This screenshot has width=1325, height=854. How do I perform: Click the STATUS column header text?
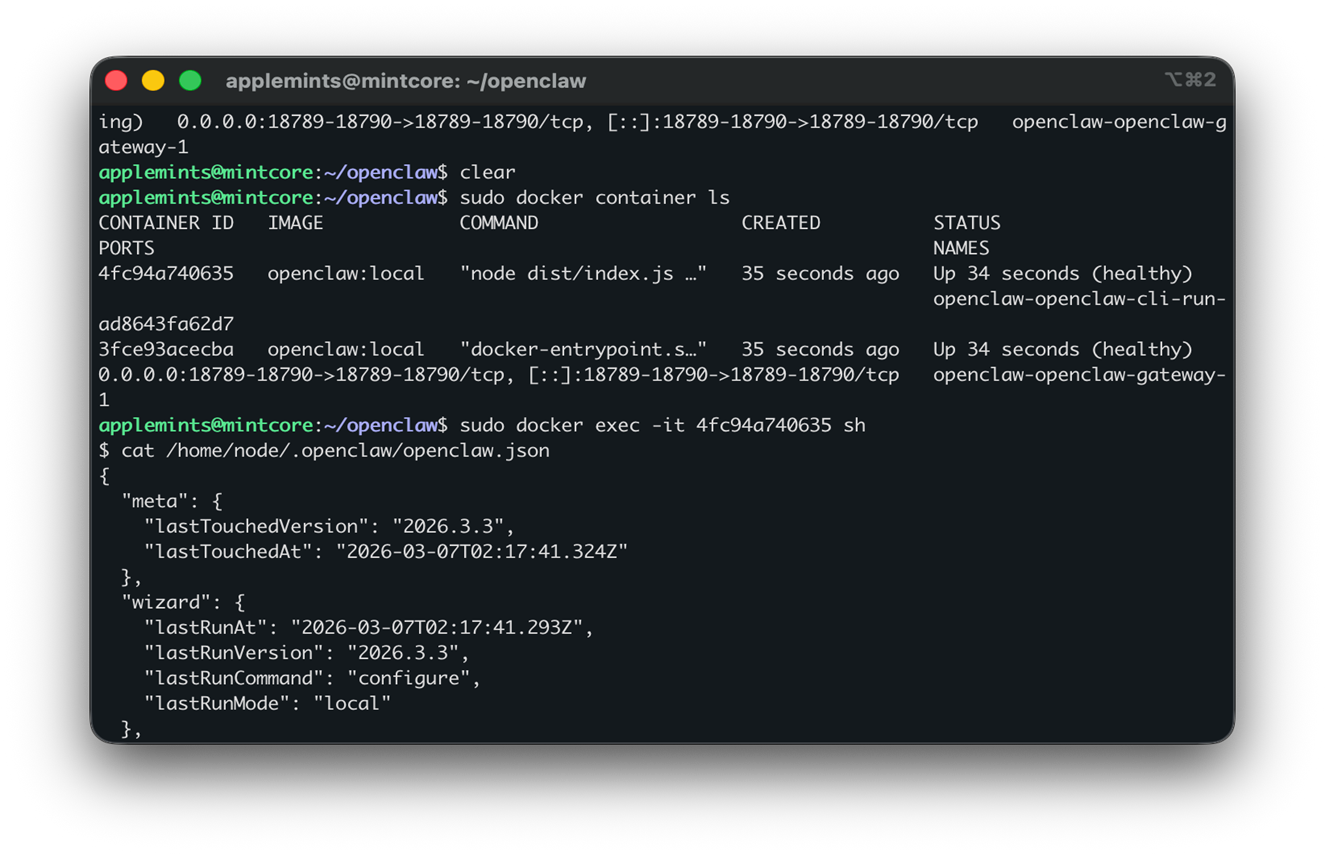[x=967, y=223]
